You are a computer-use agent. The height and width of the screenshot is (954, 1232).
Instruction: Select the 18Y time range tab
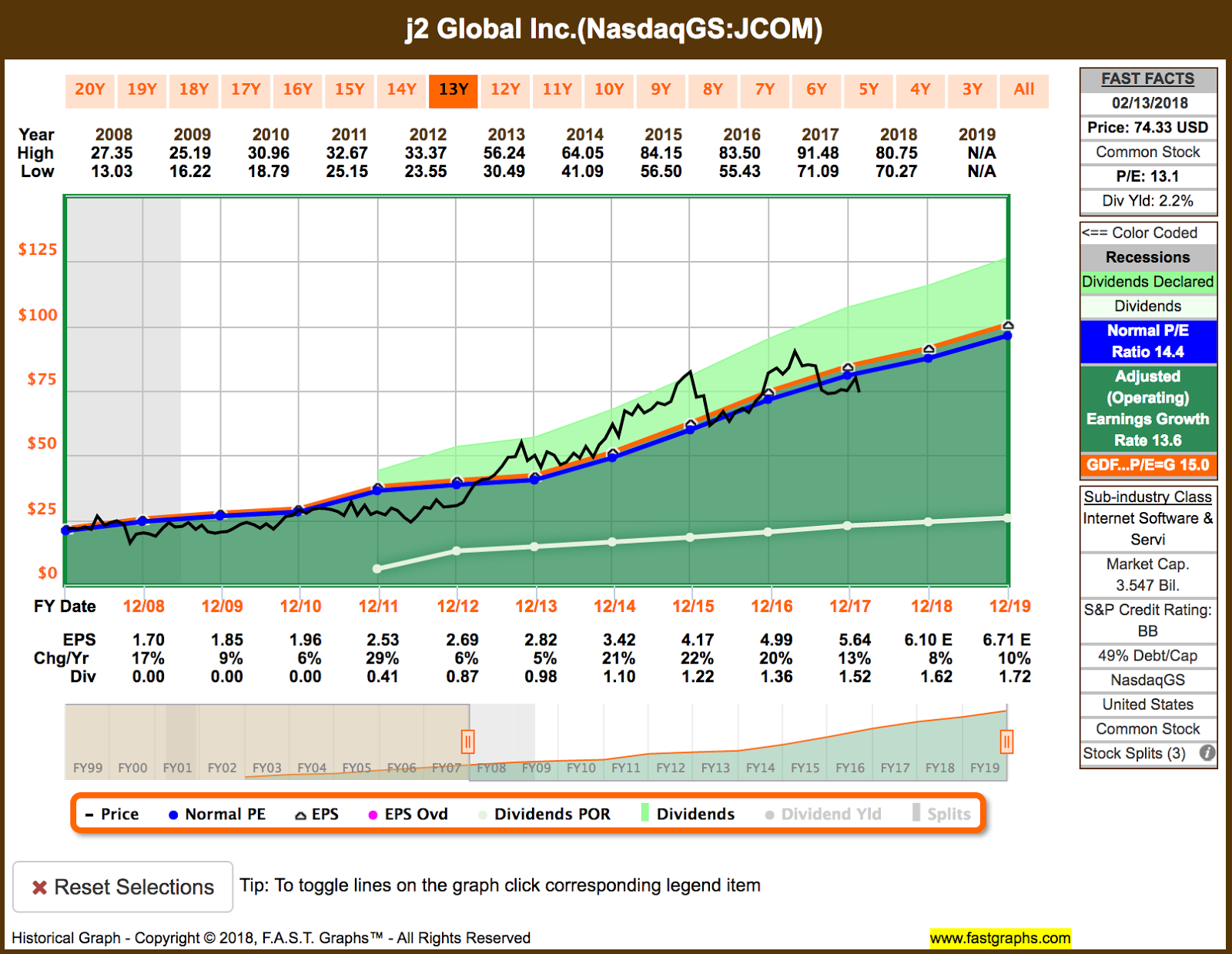194,90
